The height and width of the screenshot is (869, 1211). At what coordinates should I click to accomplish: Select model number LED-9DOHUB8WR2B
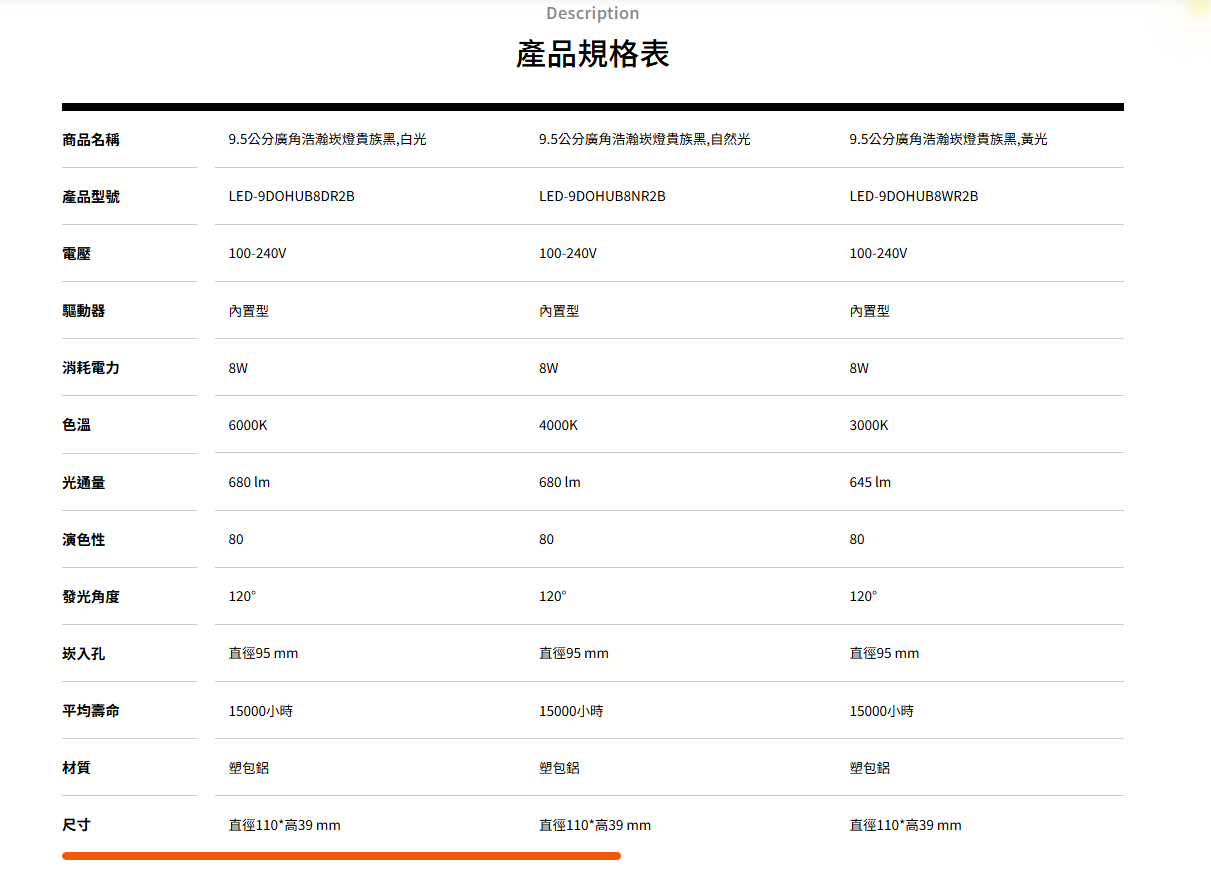pyautogui.click(x=913, y=196)
